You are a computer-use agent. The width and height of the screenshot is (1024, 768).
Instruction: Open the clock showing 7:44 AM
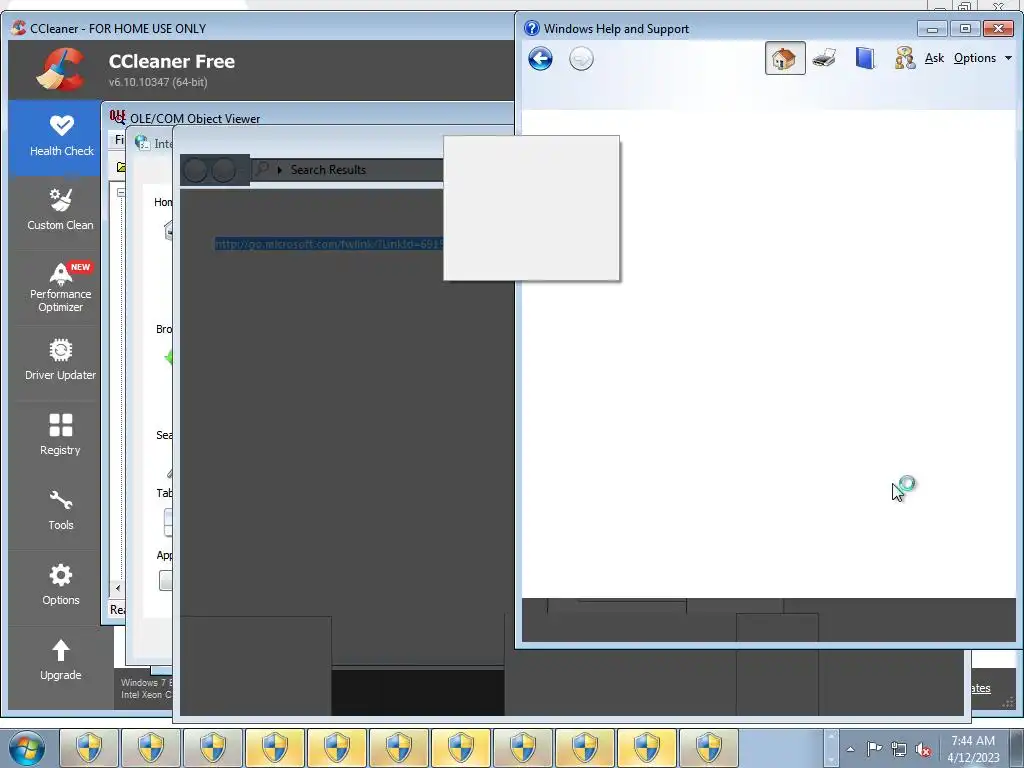tap(973, 749)
